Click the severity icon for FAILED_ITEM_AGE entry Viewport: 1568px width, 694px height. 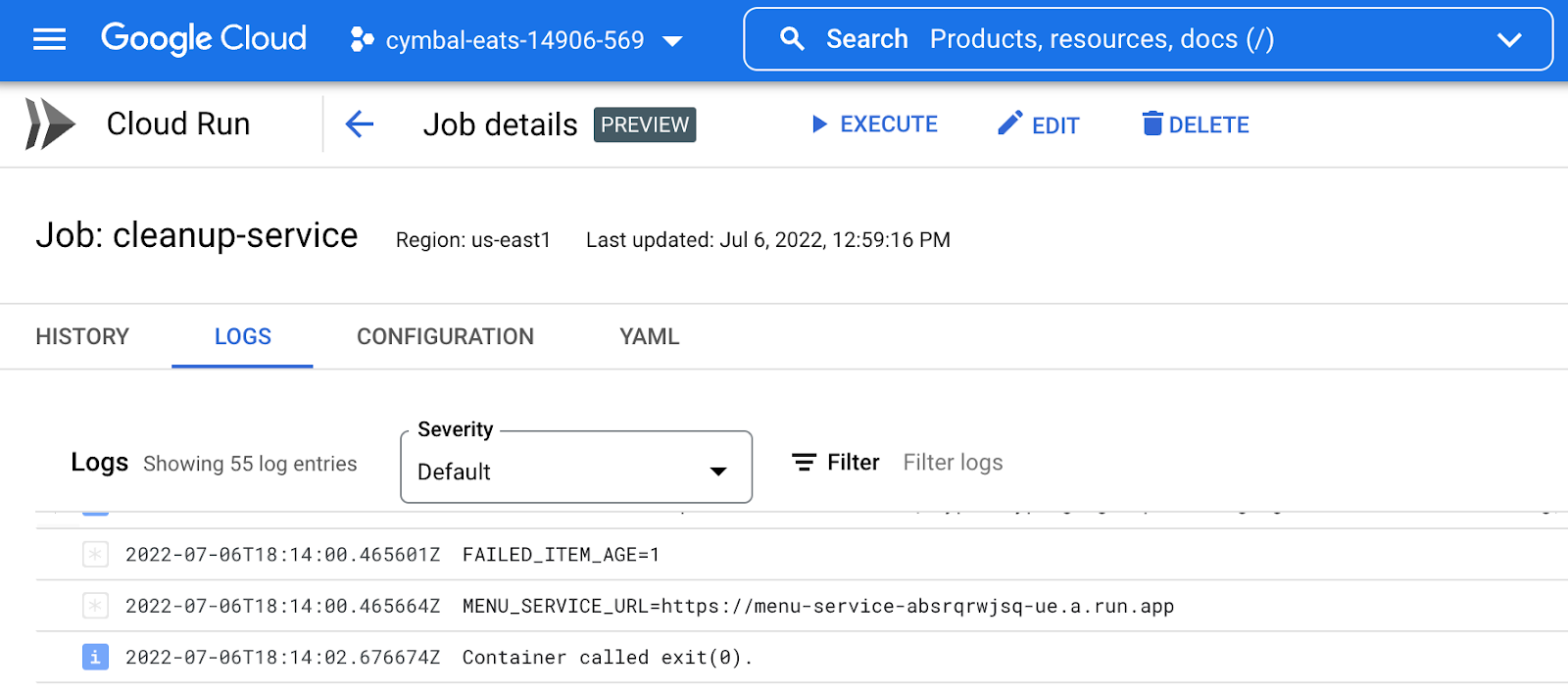[x=95, y=555]
